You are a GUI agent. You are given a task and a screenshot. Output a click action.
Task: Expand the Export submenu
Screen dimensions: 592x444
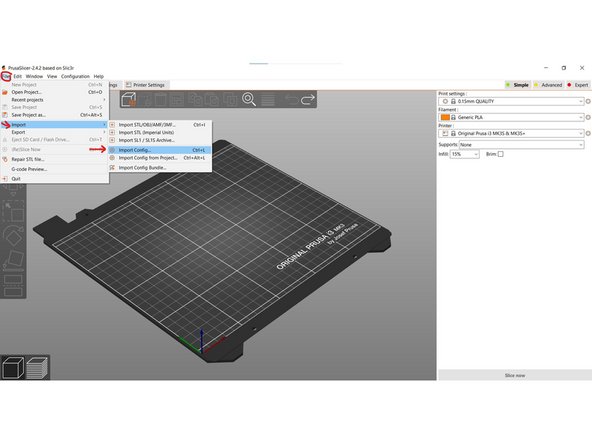point(54,132)
